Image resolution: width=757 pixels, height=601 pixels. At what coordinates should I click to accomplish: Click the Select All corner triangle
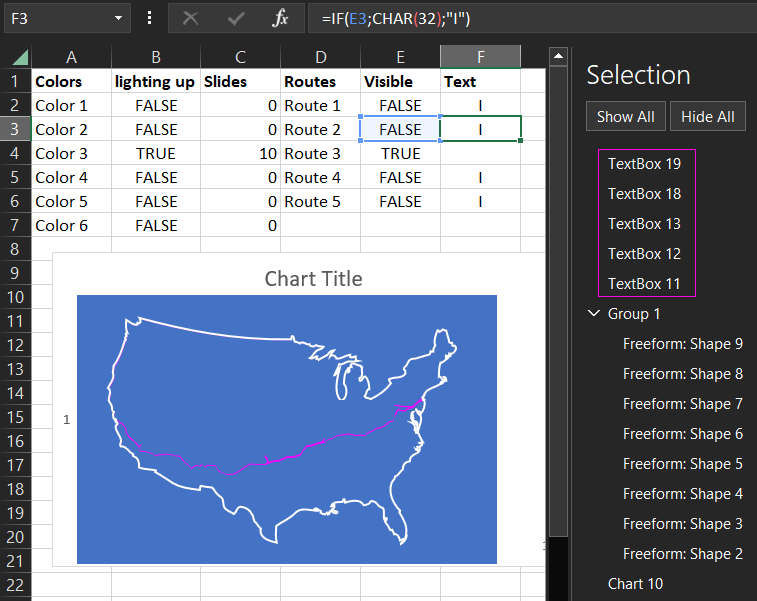point(18,57)
